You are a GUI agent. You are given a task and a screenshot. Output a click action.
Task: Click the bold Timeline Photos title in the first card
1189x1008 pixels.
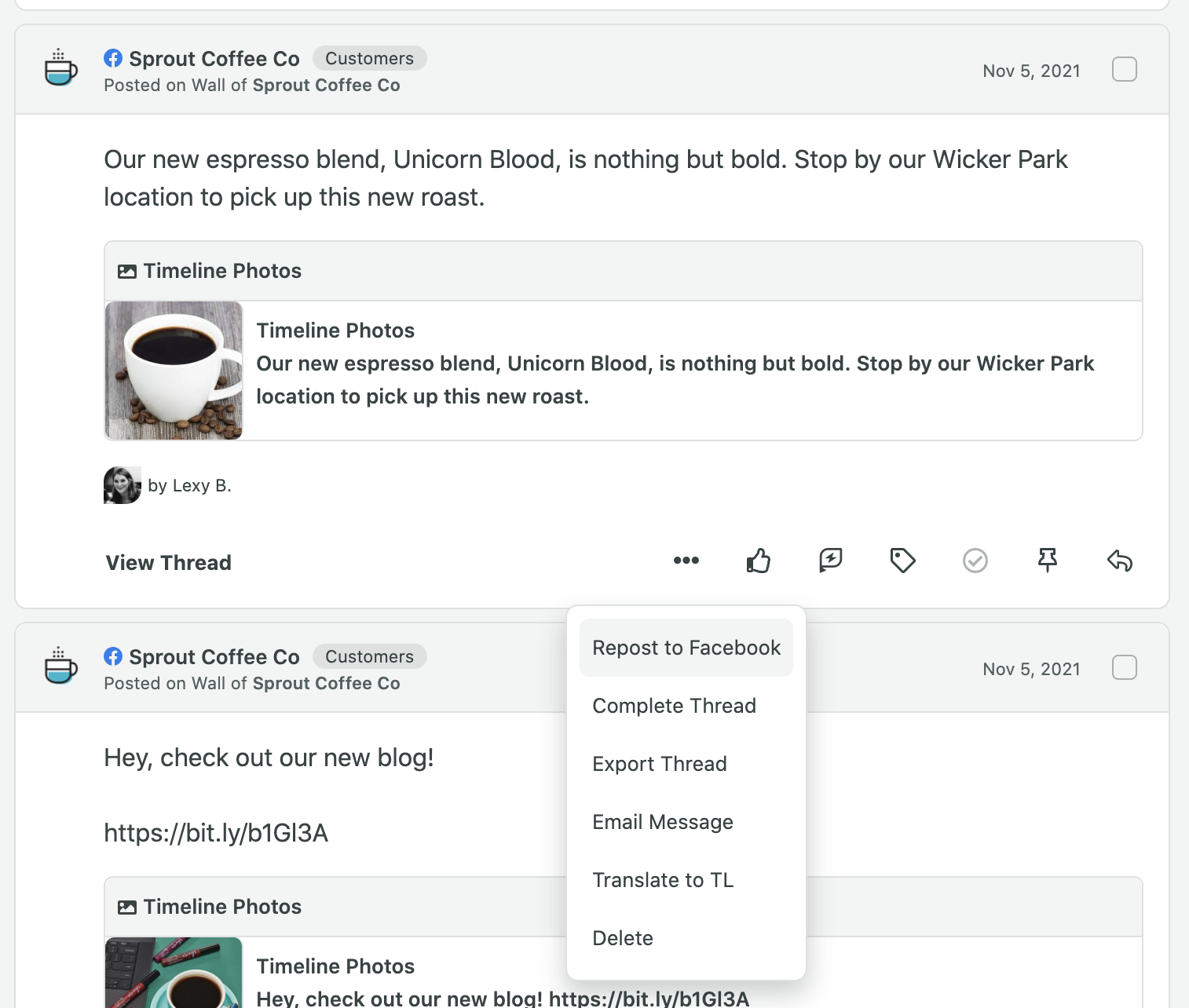click(x=335, y=331)
